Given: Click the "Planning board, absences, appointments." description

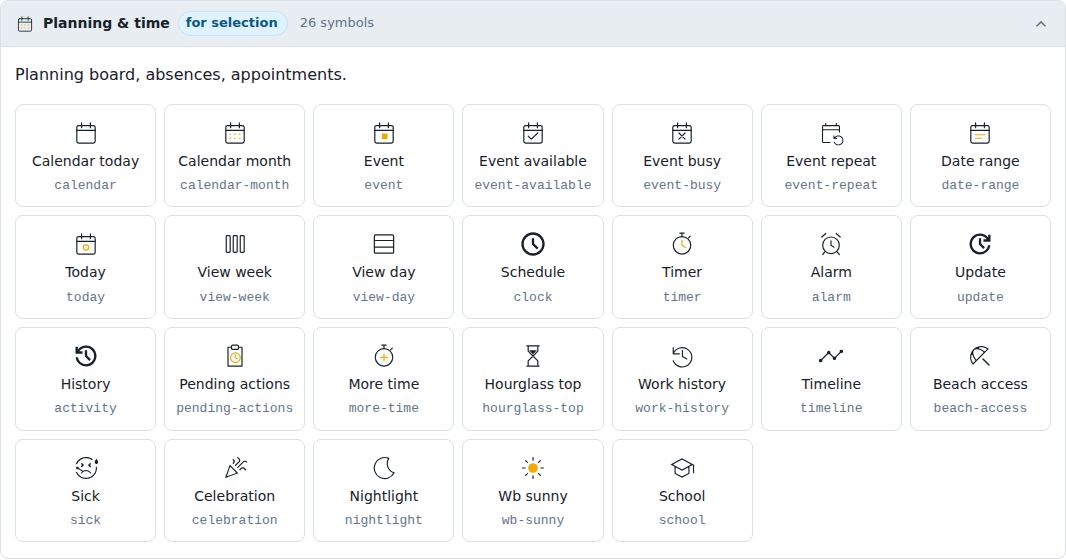Looking at the screenshot, I should pos(181,74).
